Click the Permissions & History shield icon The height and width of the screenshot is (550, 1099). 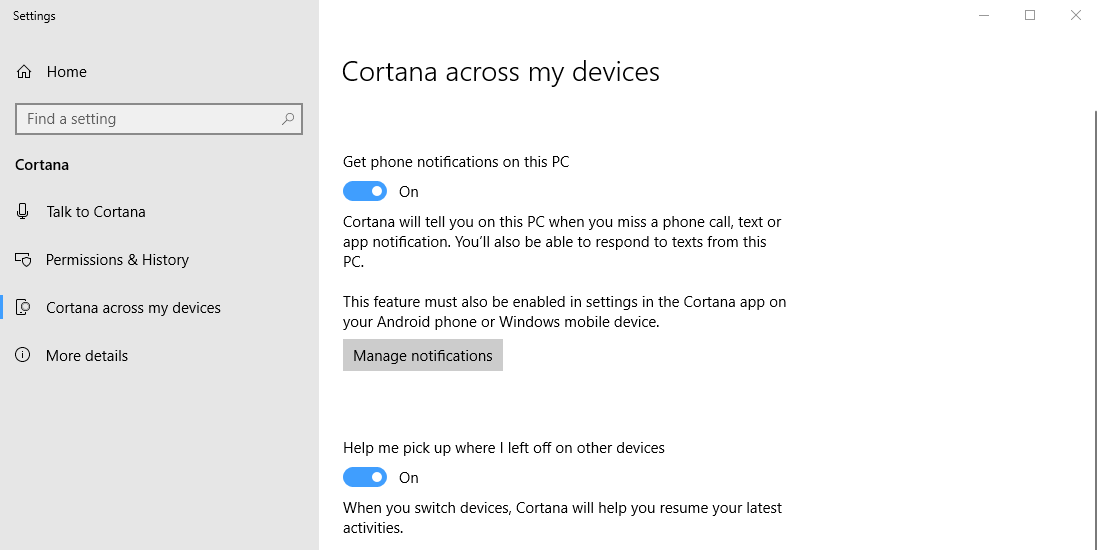(23, 260)
